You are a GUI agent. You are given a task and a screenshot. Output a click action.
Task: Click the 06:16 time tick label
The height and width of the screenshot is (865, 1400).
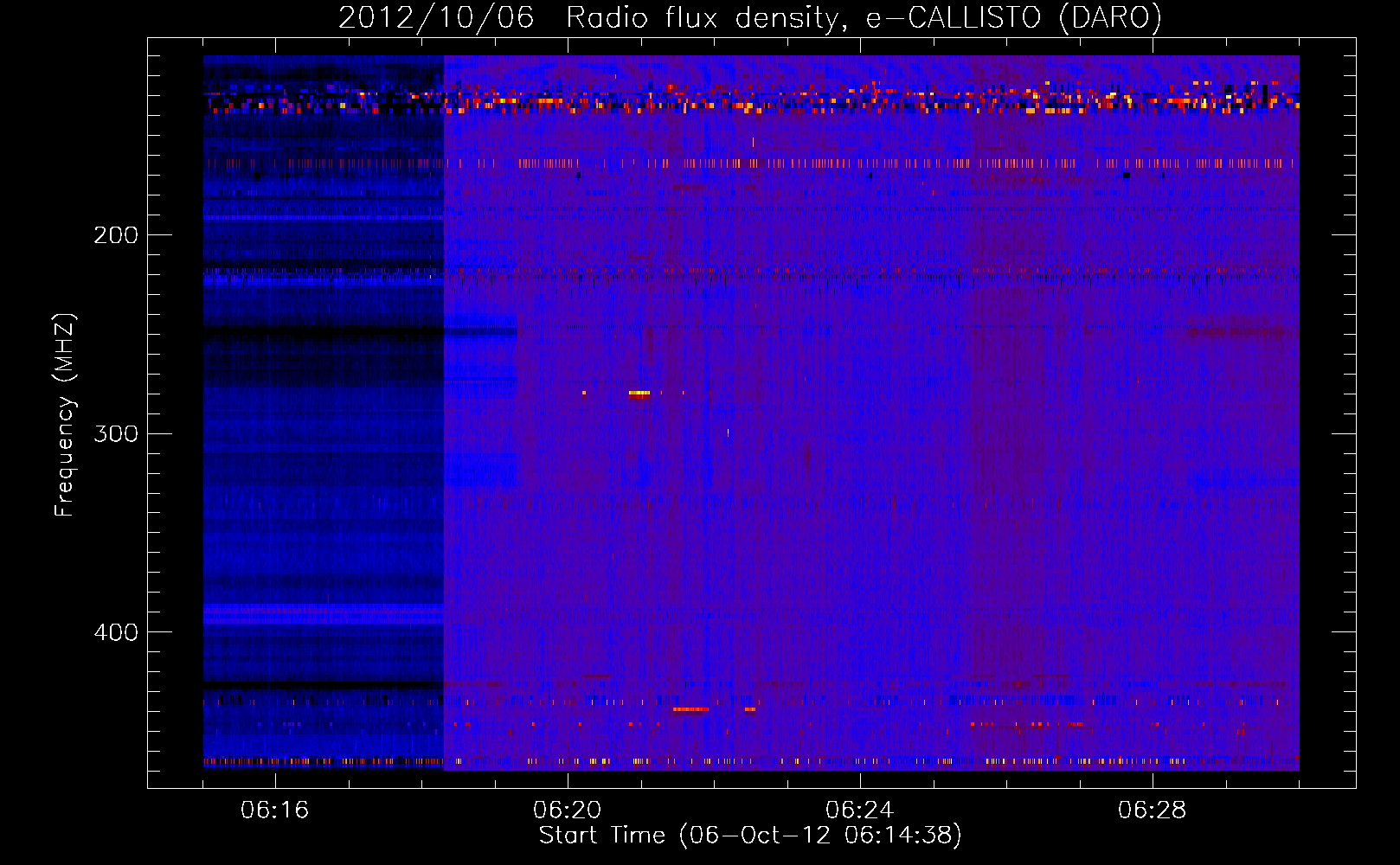click(x=275, y=811)
